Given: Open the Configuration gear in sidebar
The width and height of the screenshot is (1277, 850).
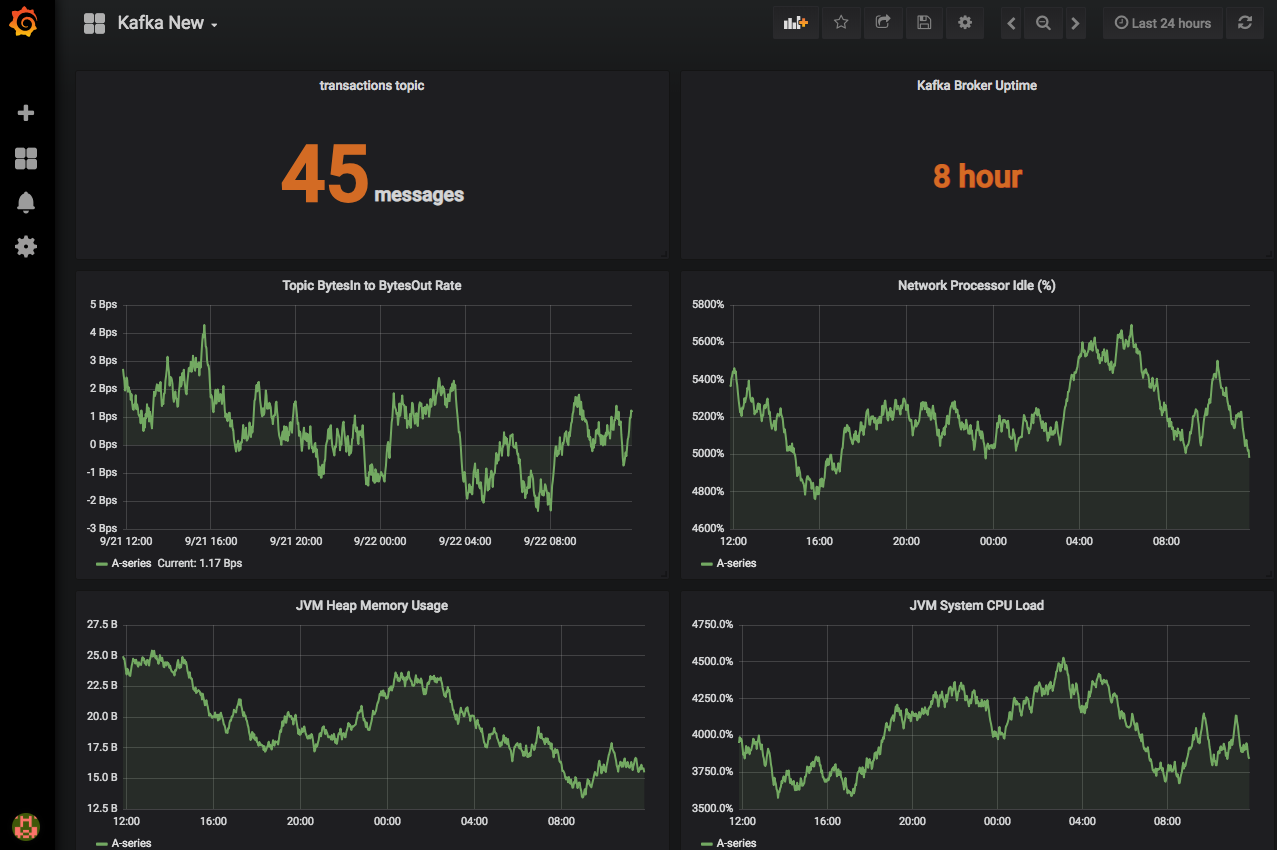Looking at the screenshot, I should (x=26, y=246).
